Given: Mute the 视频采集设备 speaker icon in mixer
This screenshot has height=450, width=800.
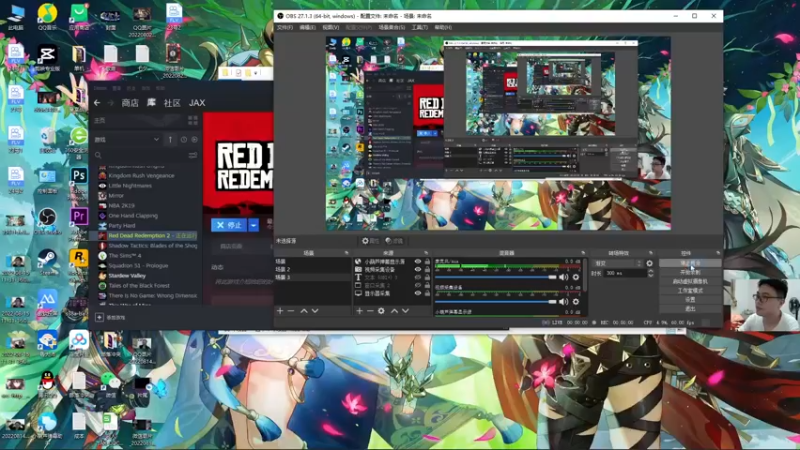Looking at the screenshot, I should pos(563,302).
